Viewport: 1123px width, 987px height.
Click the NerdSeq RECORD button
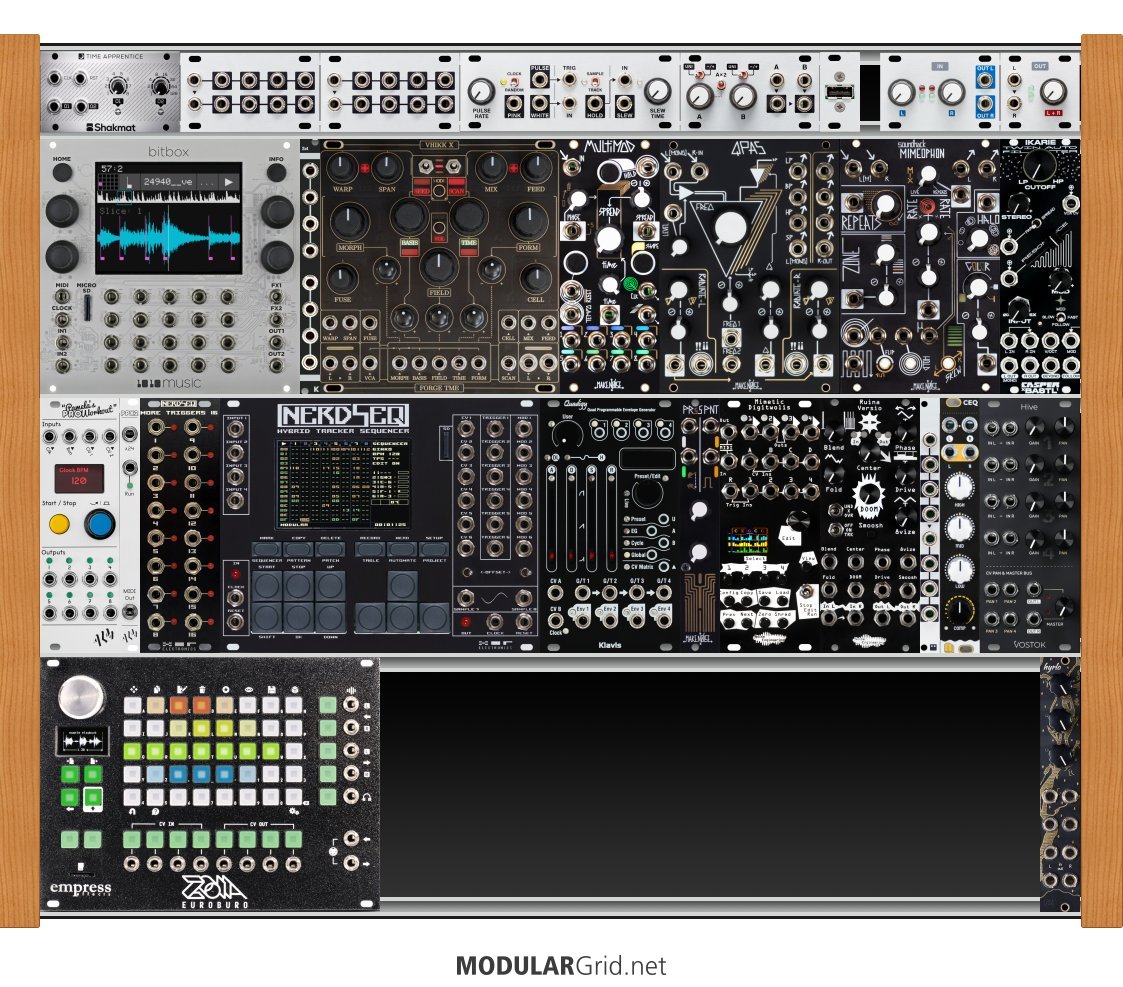(370, 549)
